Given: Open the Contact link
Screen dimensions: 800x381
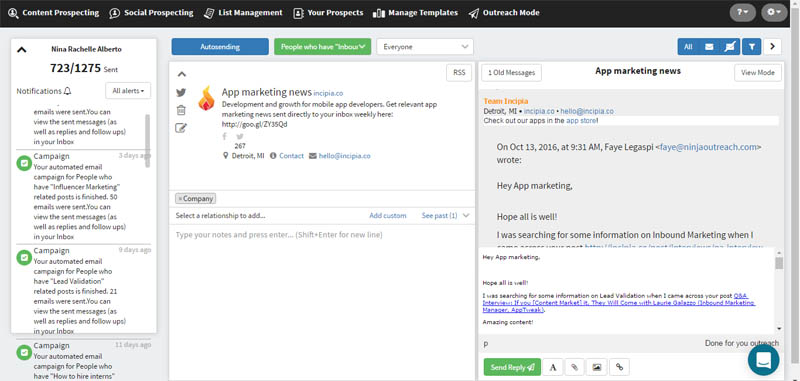Looking at the screenshot, I should pyautogui.click(x=291, y=156).
